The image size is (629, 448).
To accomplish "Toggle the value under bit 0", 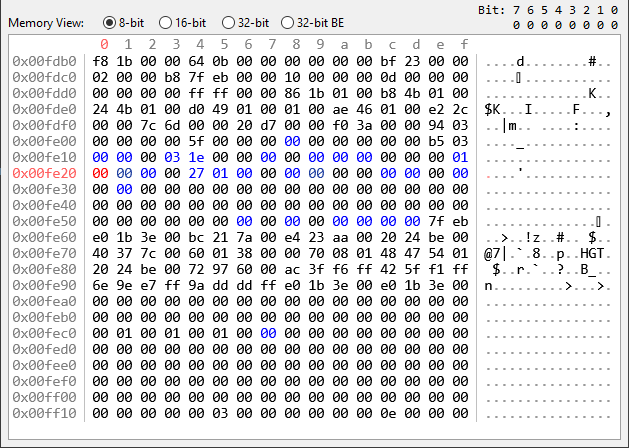I will 614,25.
